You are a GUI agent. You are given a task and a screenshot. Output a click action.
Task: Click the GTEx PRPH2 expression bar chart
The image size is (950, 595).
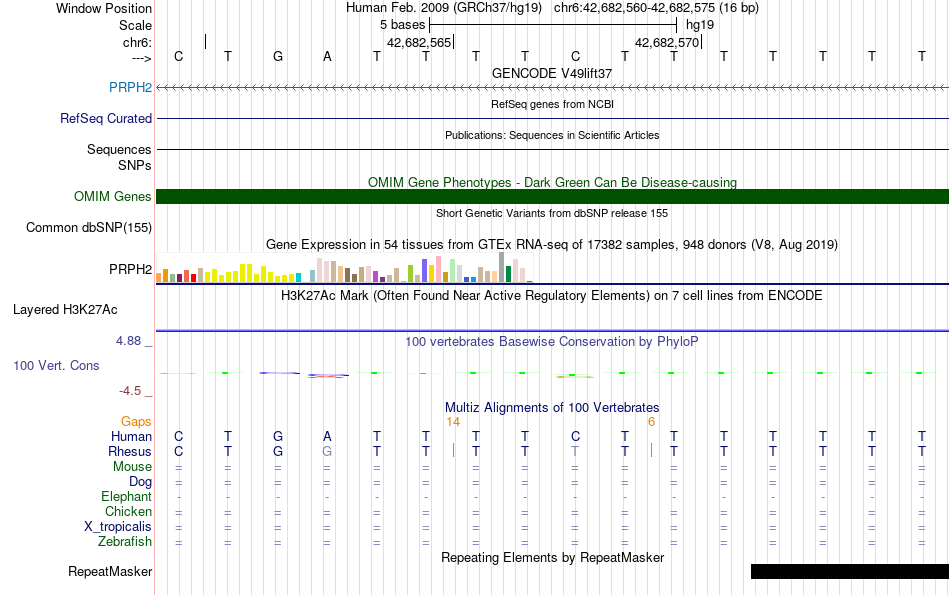(344, 267)
